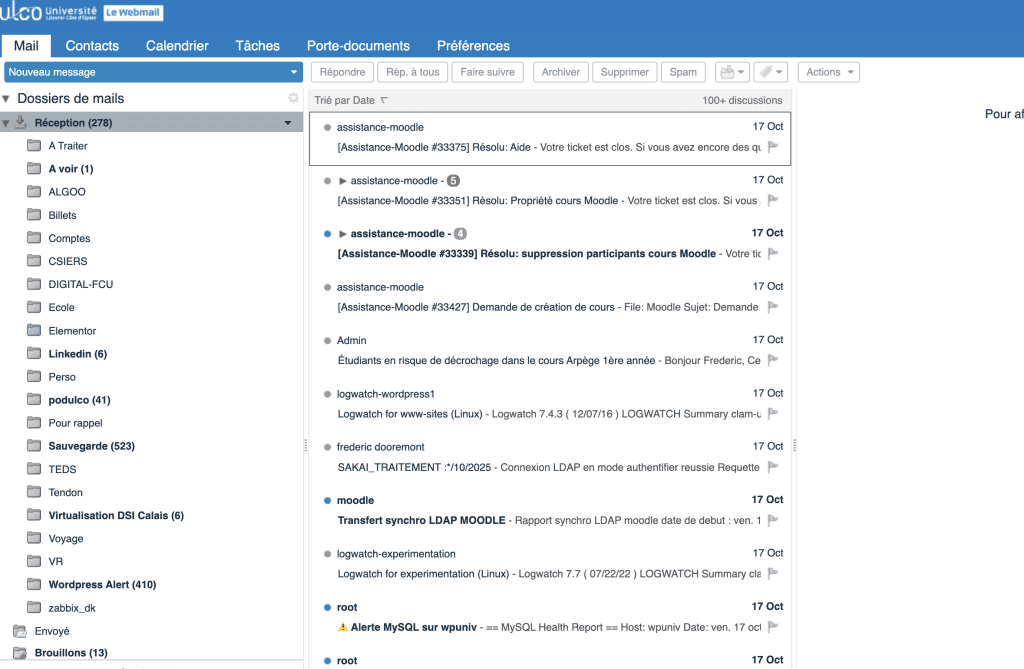
Task: Click the Brouillons folder icon
Action: (x=19, y=654)
